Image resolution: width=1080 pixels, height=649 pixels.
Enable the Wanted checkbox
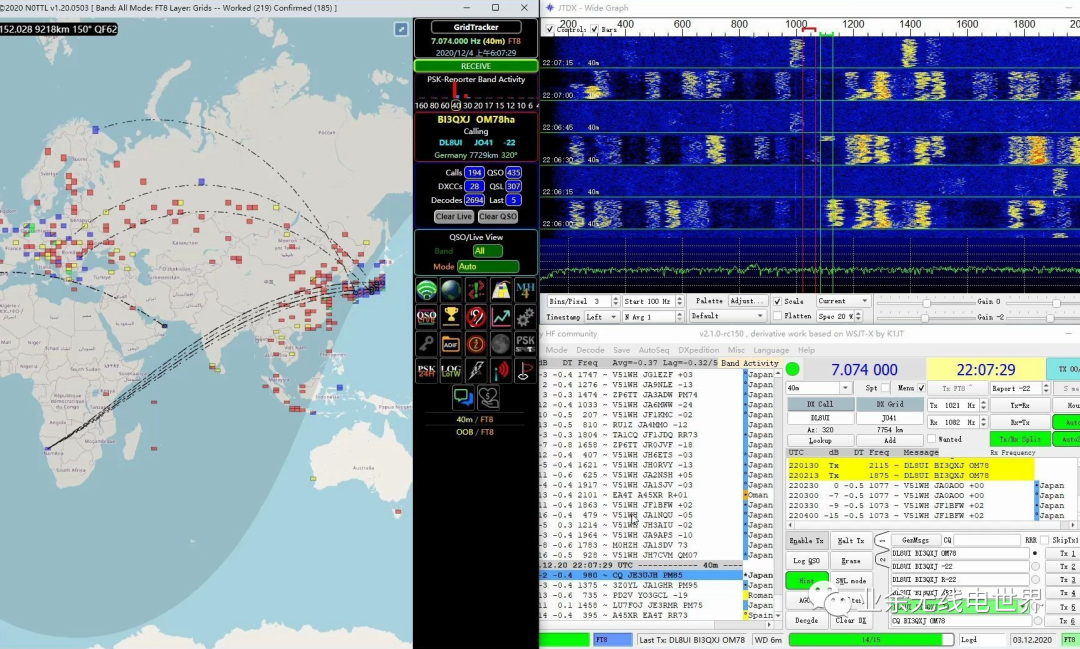click(x=931, y=439)
